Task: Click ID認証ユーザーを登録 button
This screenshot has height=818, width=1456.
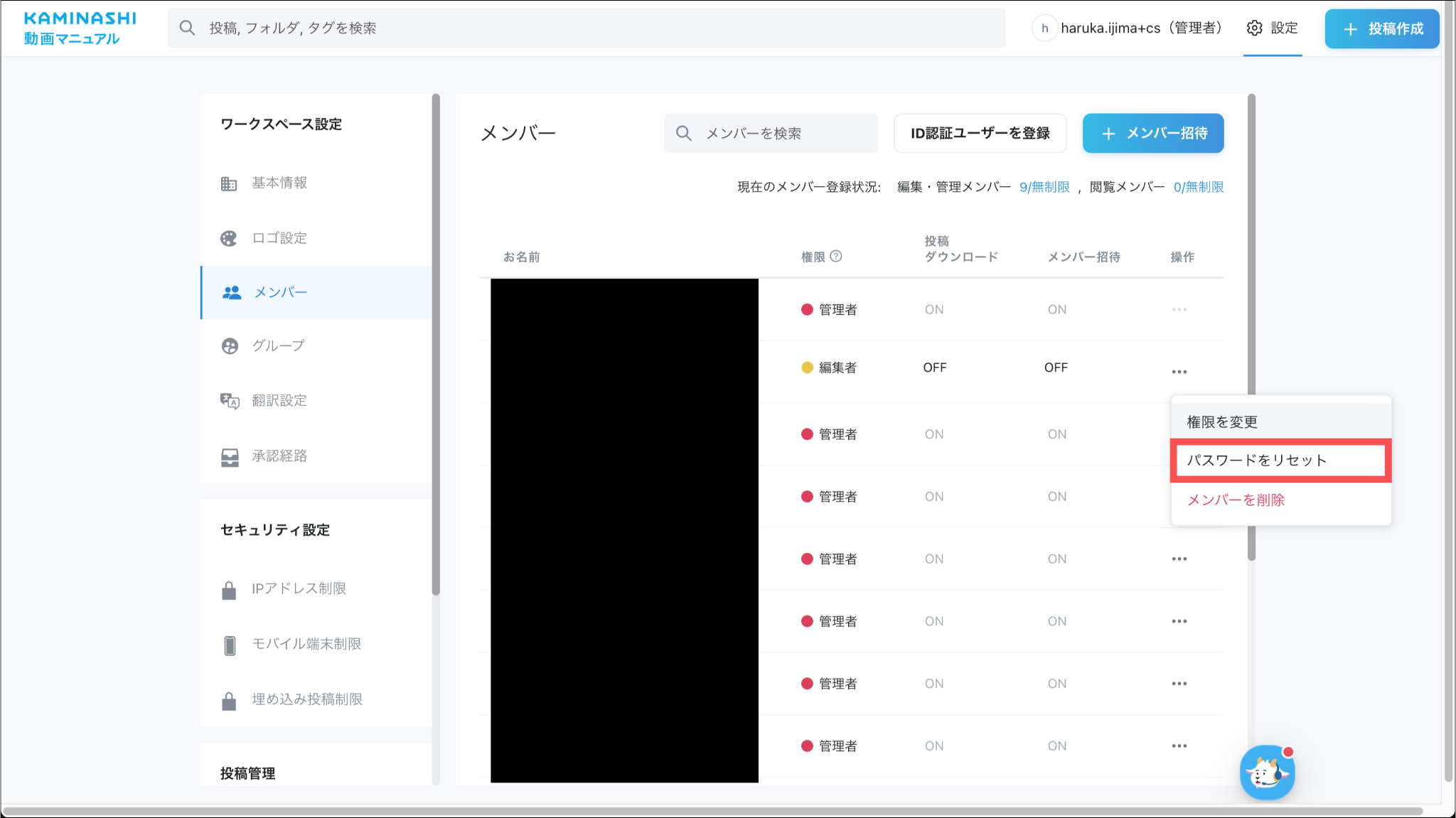Action: click(x=980, y=133)
